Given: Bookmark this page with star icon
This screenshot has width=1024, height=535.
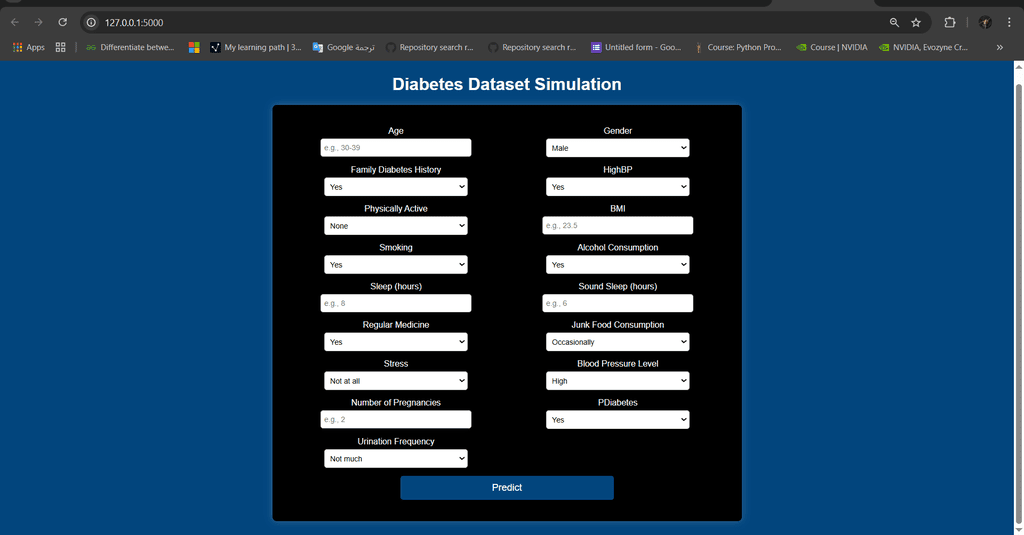Looking at the screenshot, I should pos(916,22).
